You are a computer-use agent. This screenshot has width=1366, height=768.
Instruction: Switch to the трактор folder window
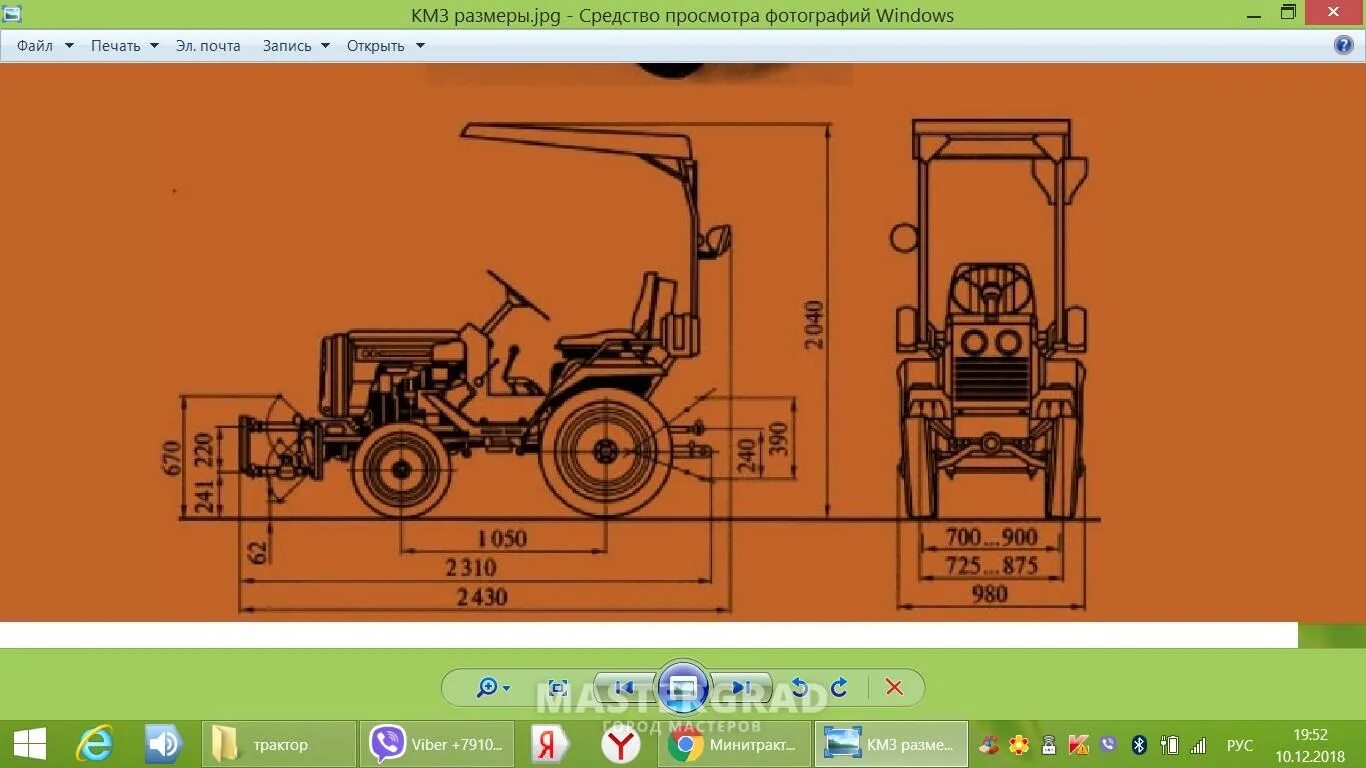click(x=279, y=744)
